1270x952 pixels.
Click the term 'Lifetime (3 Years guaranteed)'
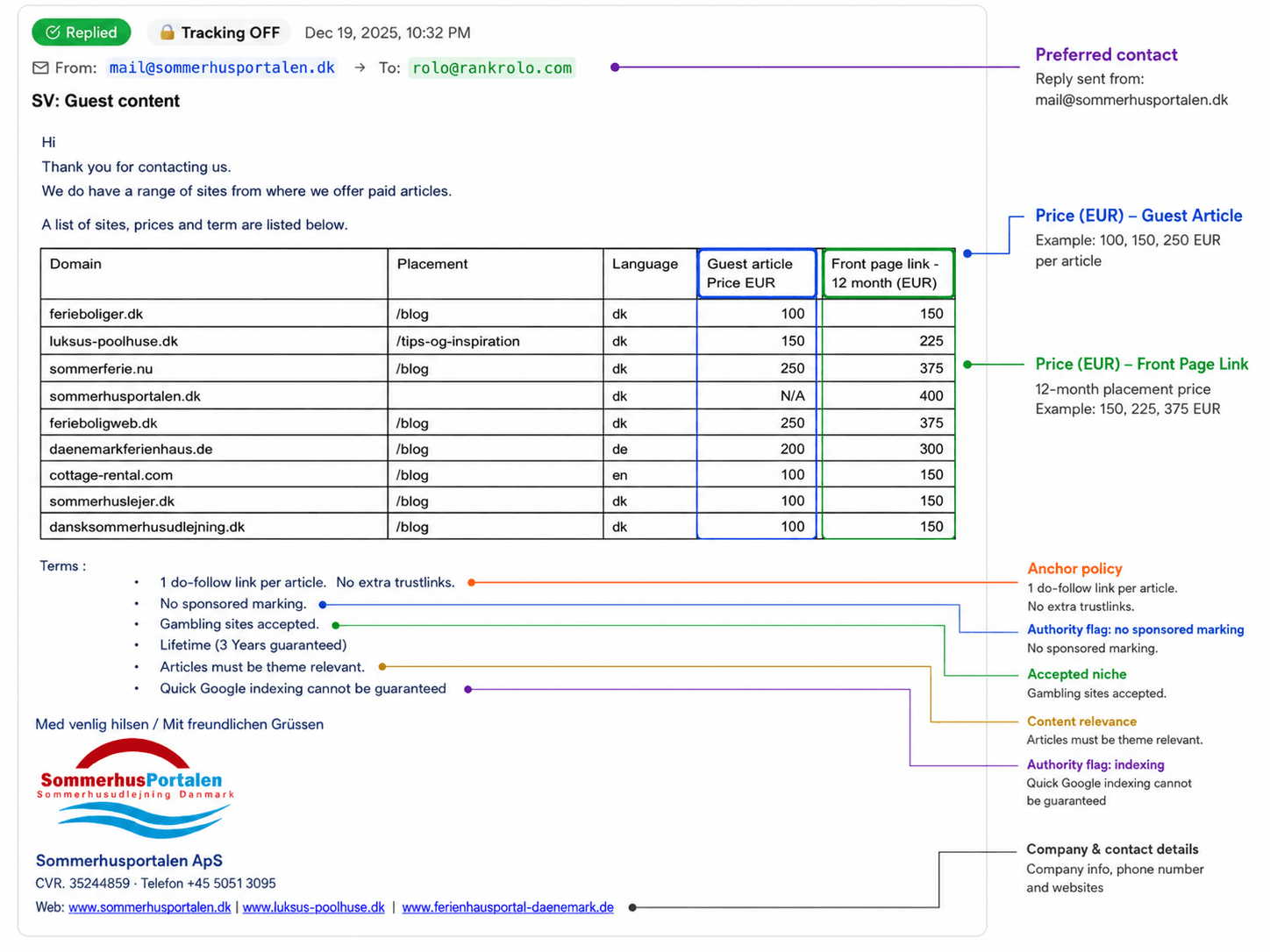point(253,645)
